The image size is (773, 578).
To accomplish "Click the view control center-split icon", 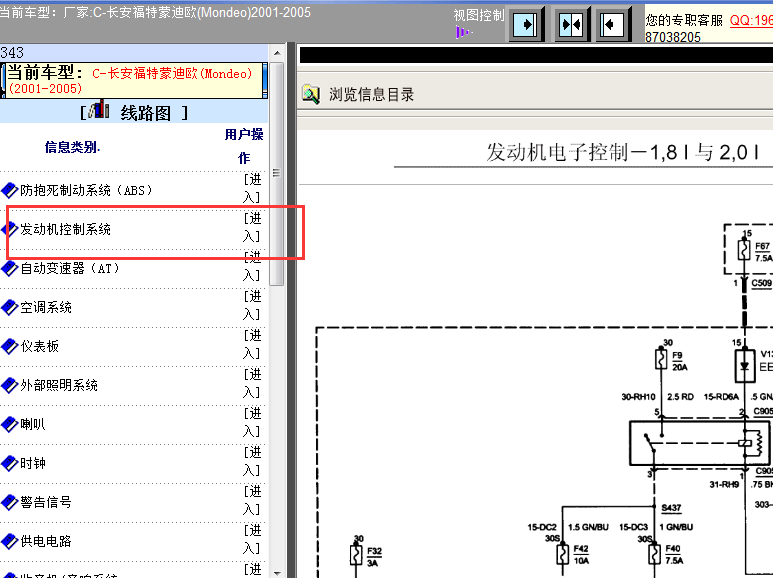I will 571,24.
